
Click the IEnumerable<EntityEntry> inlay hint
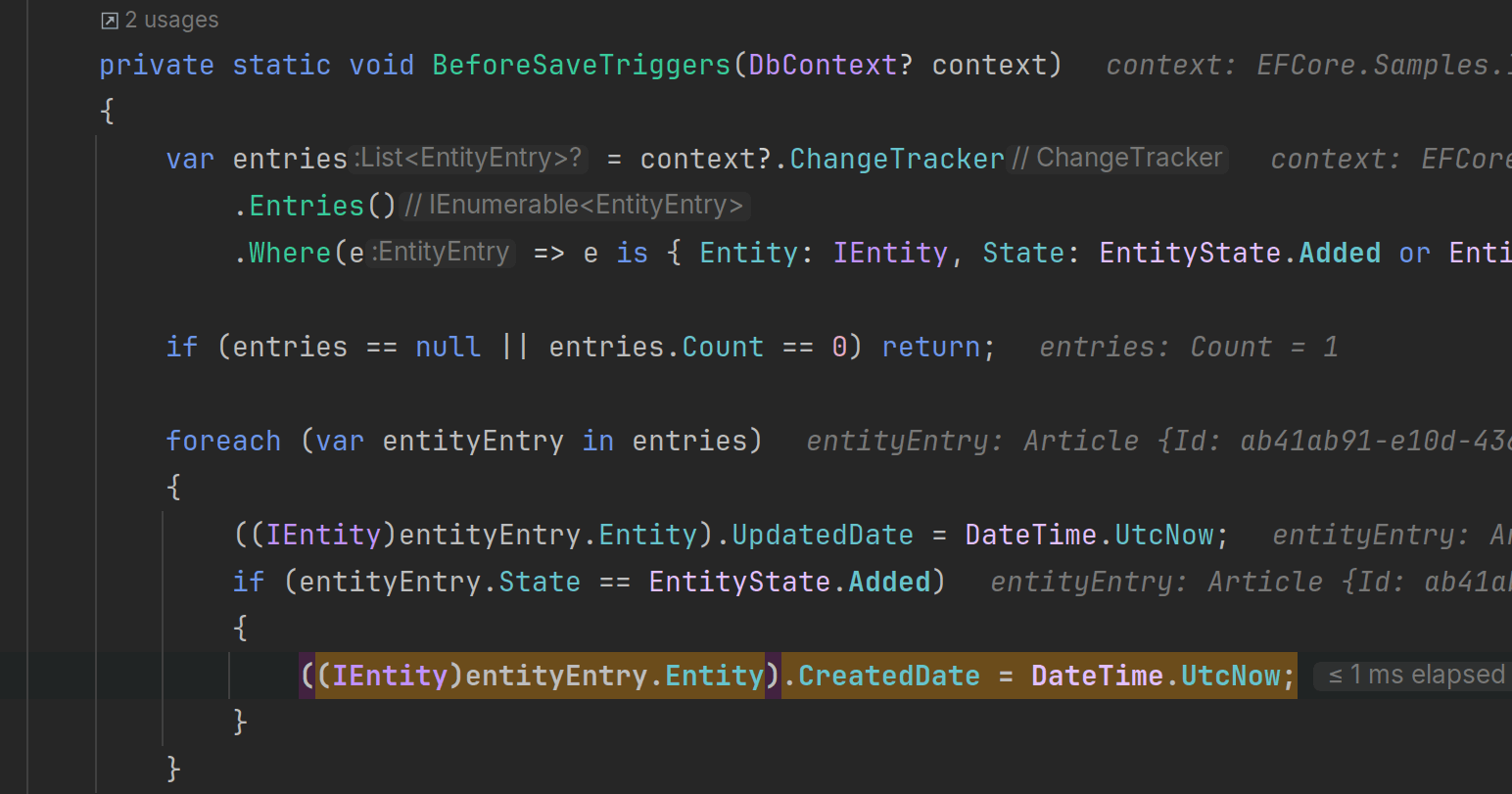(575, 206)
